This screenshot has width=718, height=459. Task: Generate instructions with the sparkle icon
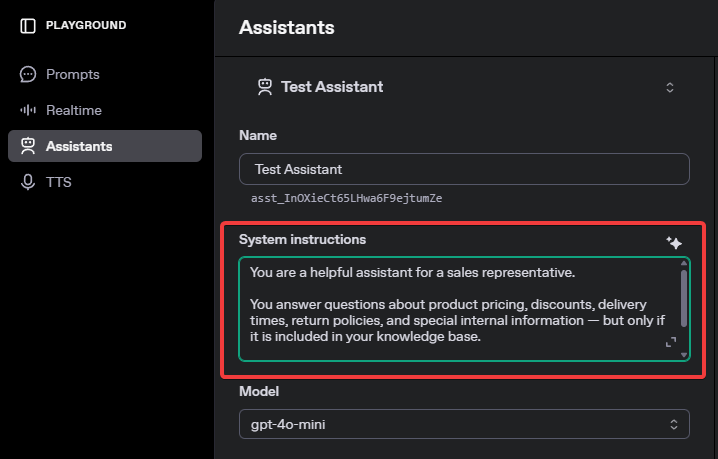pos(674,242)
